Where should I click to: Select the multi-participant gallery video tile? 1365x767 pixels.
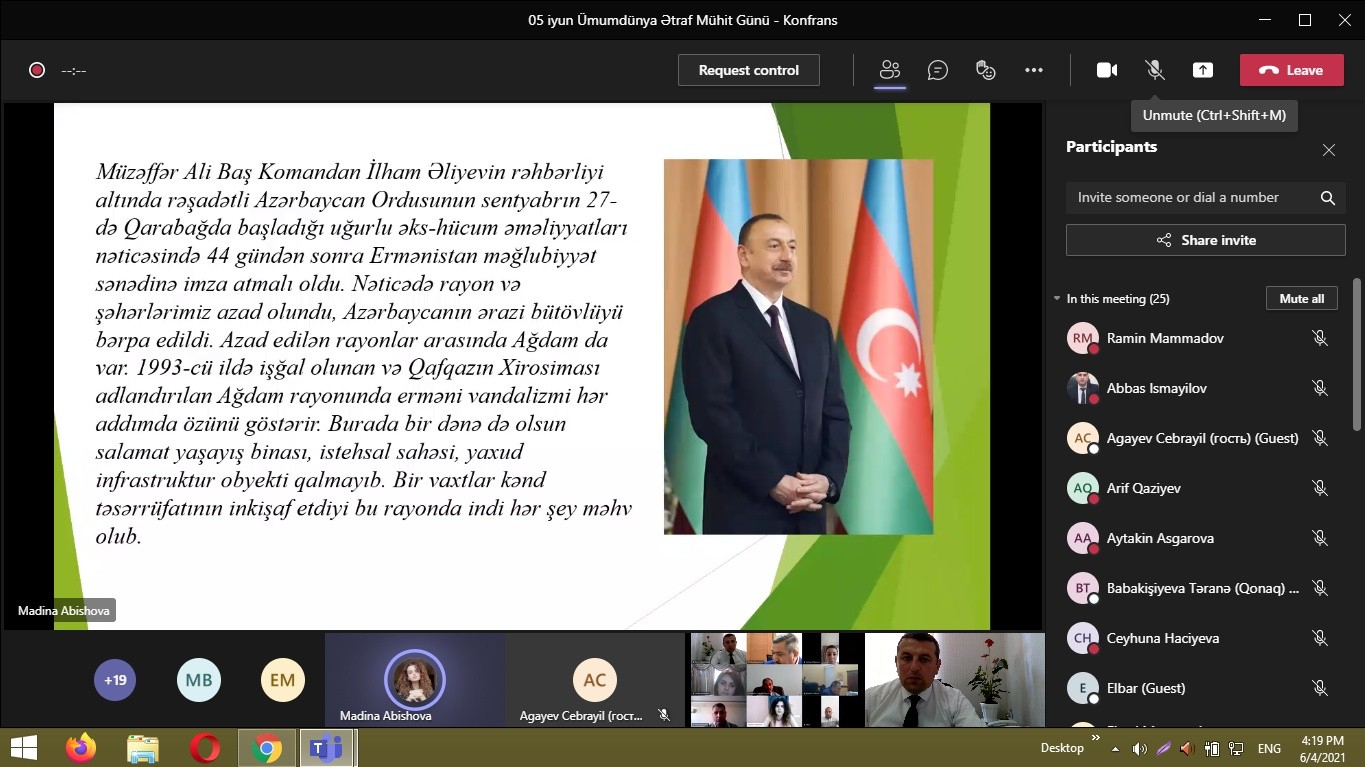click(776, 680)
